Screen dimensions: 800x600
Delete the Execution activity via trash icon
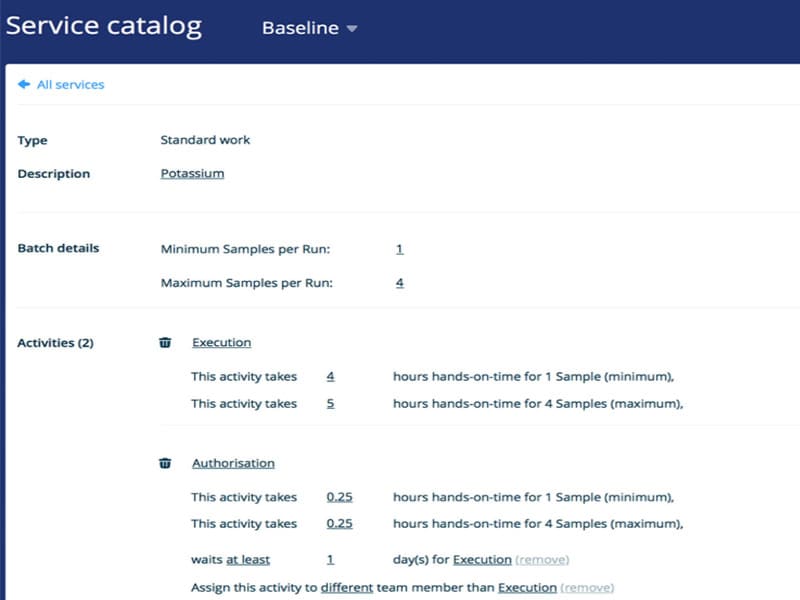165,343
